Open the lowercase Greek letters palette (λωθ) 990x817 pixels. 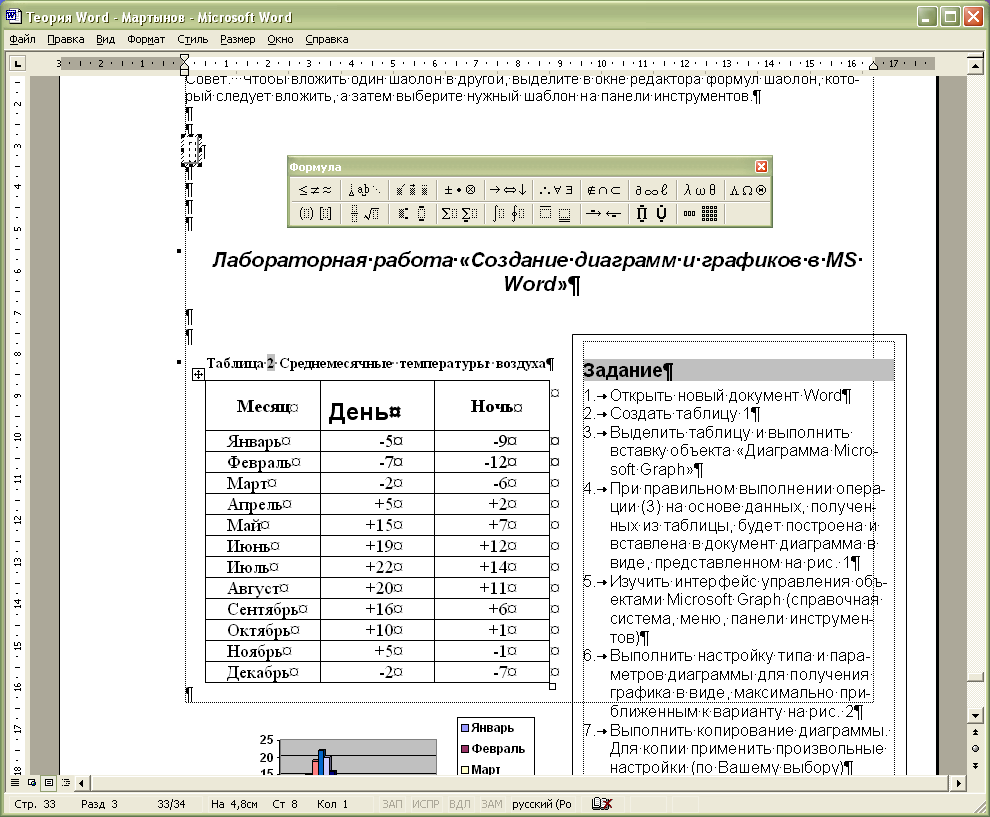tap(700, 190)
